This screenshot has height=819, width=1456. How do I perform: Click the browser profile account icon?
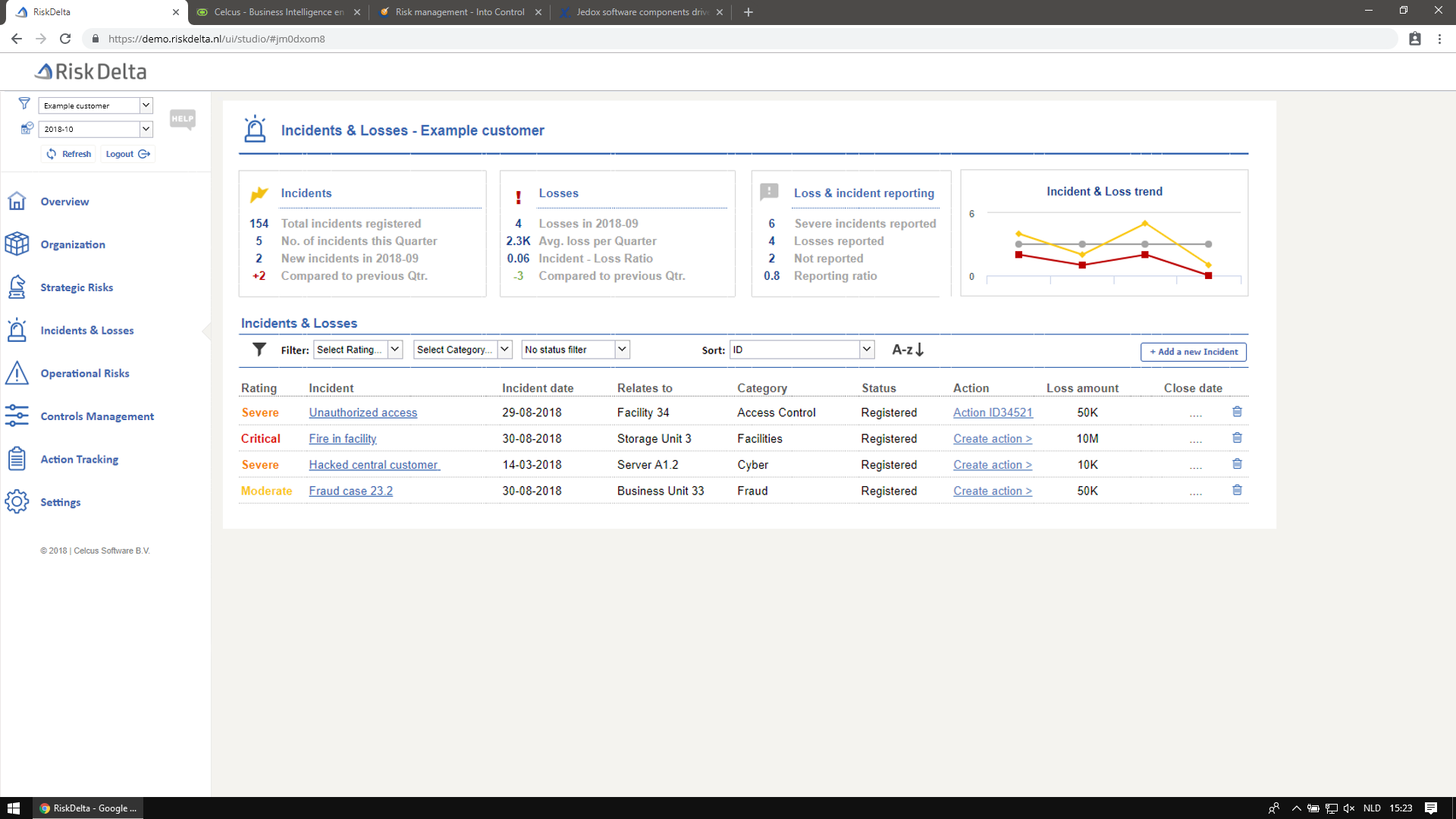(x=1414, y=39)
